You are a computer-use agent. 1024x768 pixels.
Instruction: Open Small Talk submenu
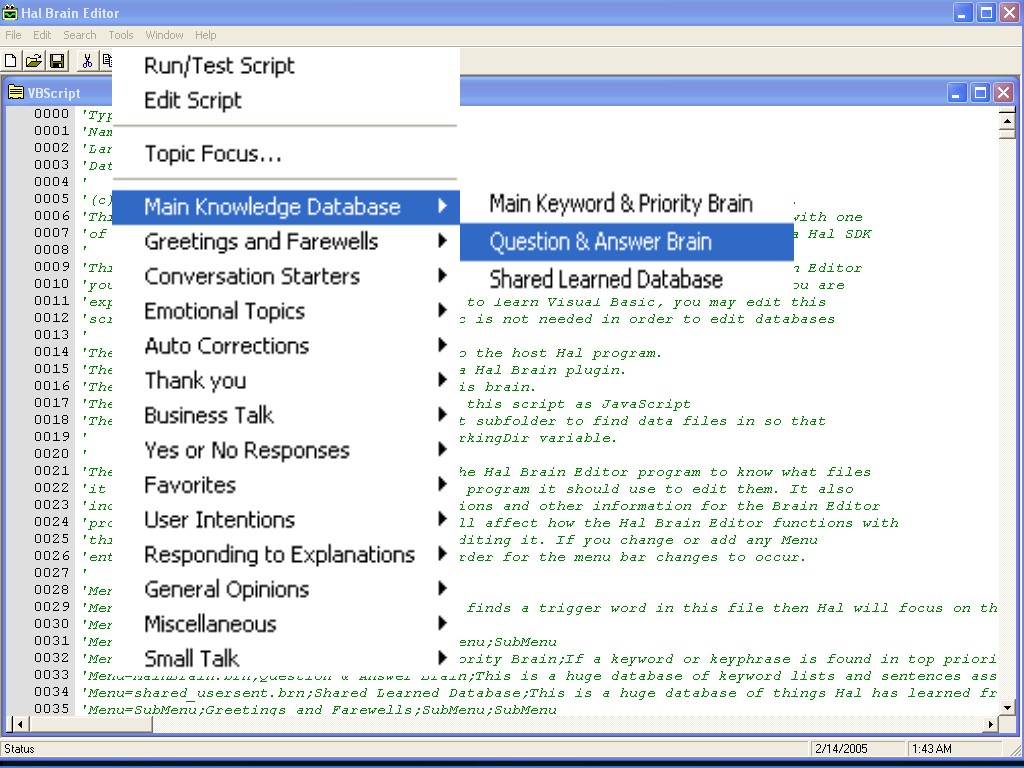tap(285, 658)
